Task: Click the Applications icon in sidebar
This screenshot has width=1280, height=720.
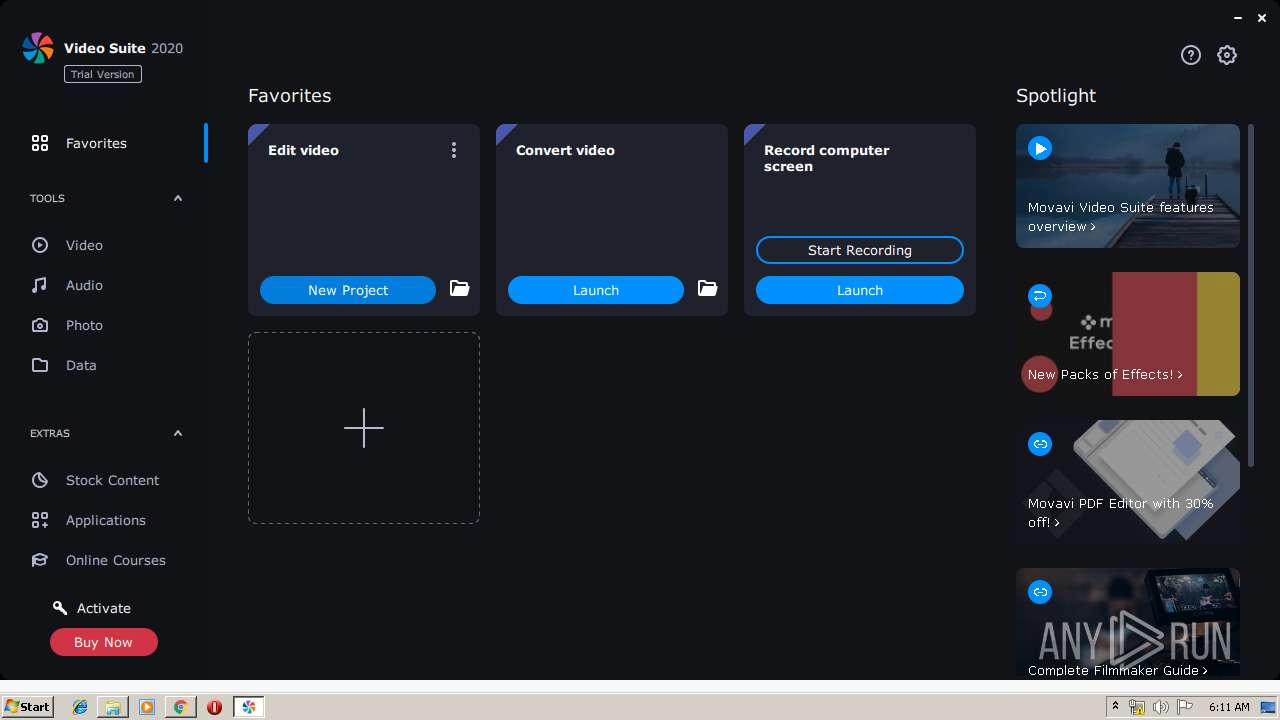Action: click(40, 520)
